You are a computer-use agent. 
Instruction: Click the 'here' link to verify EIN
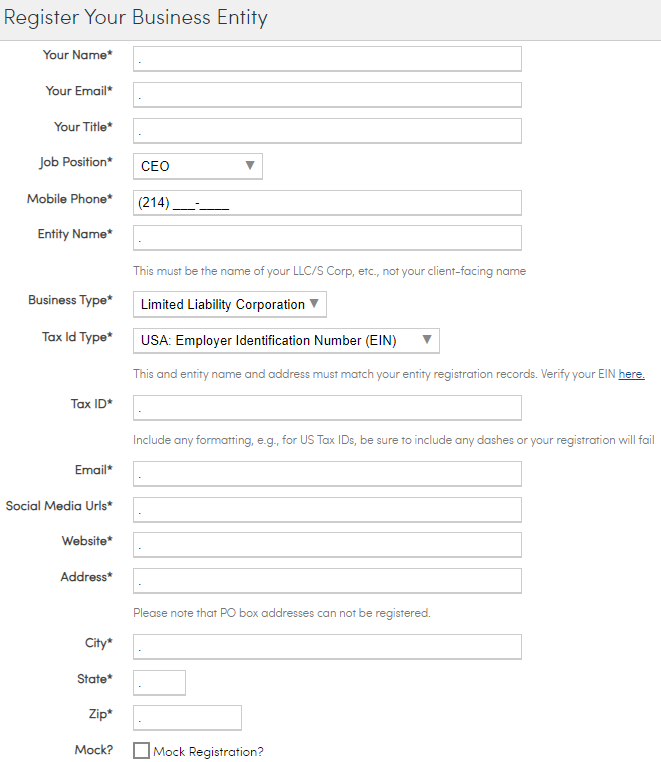point(631,374)
